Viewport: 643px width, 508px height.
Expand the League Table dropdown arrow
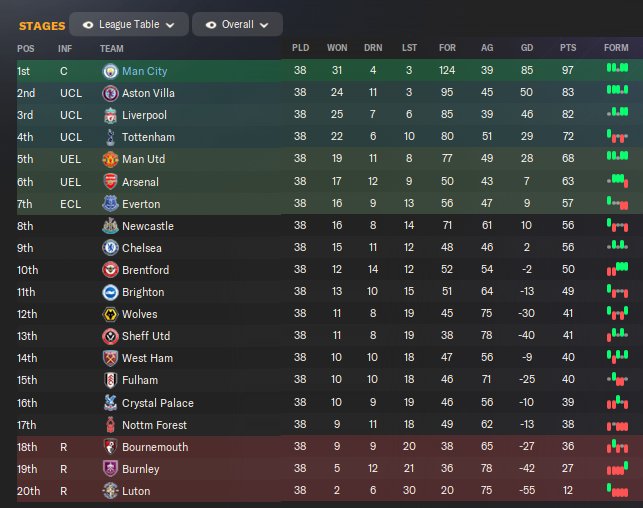pos(170,24)
